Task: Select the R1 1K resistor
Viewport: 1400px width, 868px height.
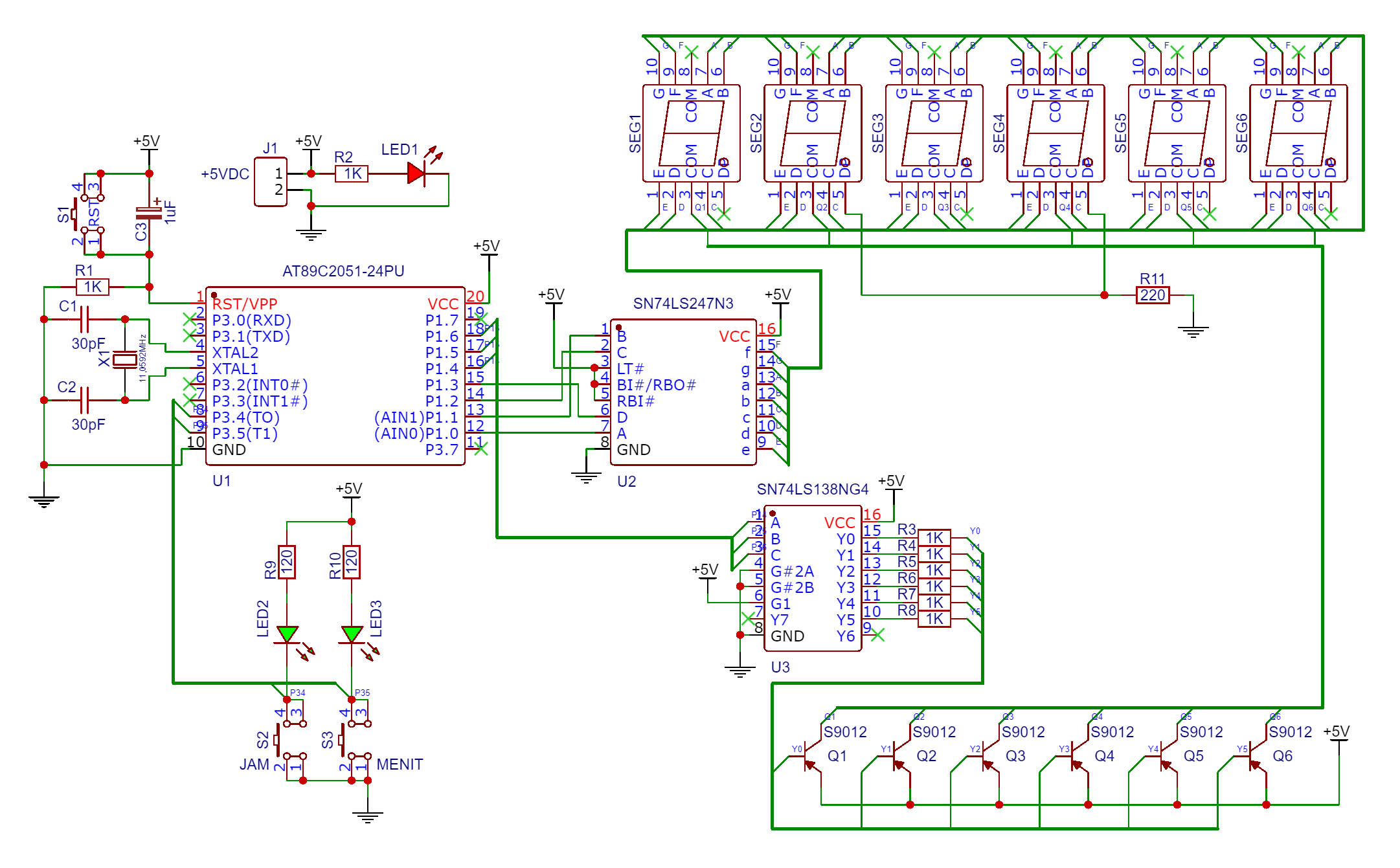Action: pos(93,287)
